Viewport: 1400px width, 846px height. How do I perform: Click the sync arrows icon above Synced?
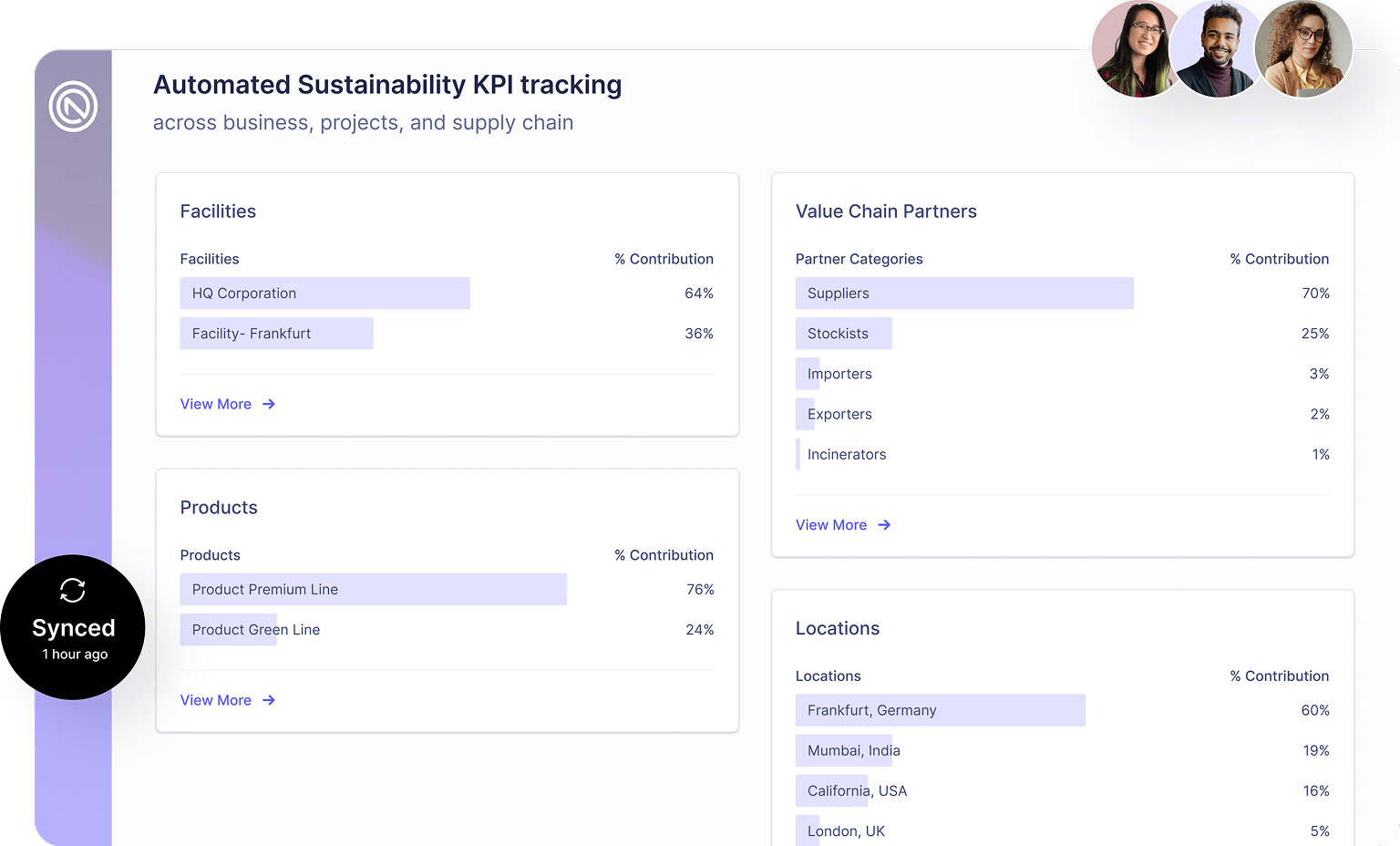(73, 590)
